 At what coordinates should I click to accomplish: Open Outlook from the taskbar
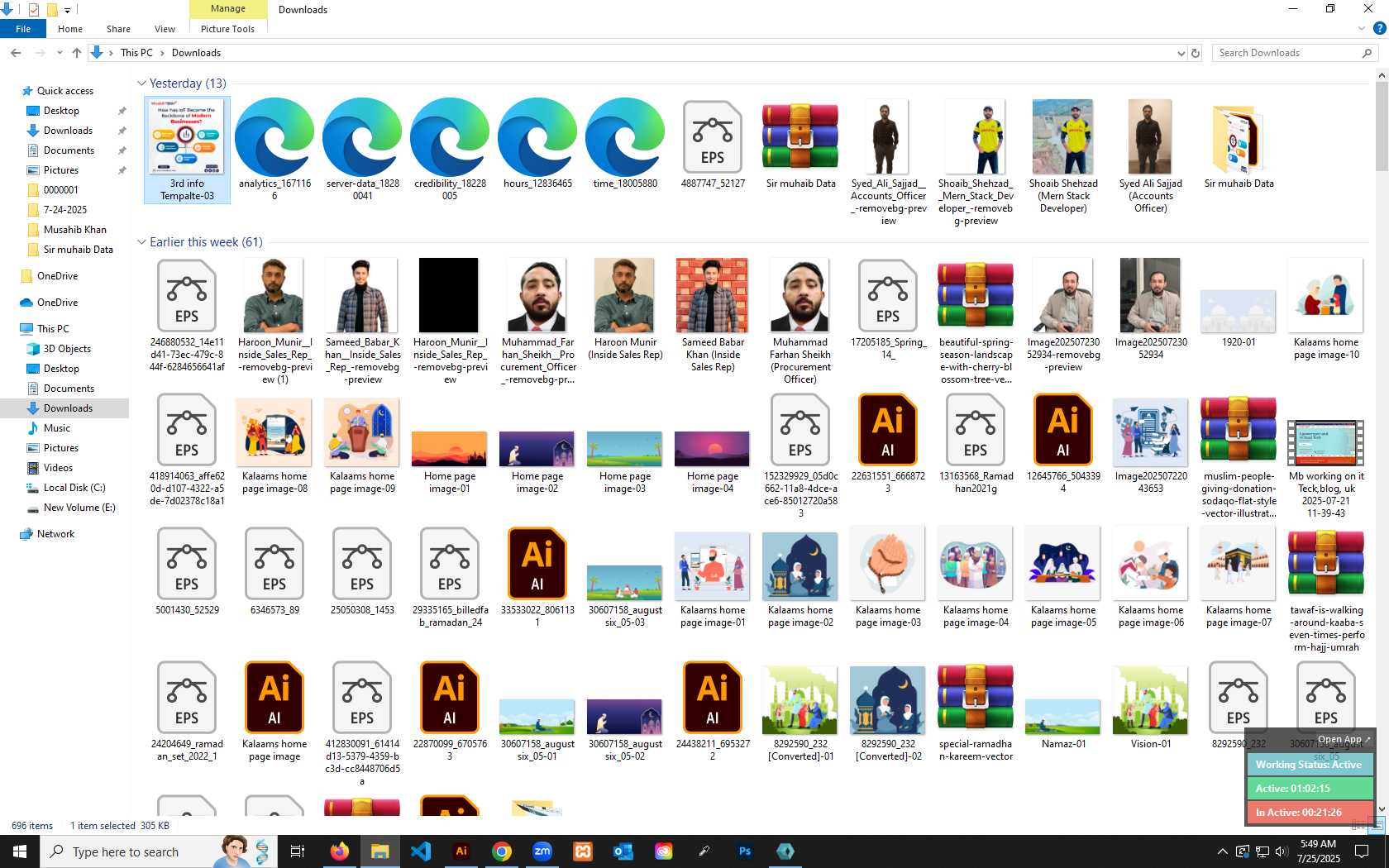(623, 851)
